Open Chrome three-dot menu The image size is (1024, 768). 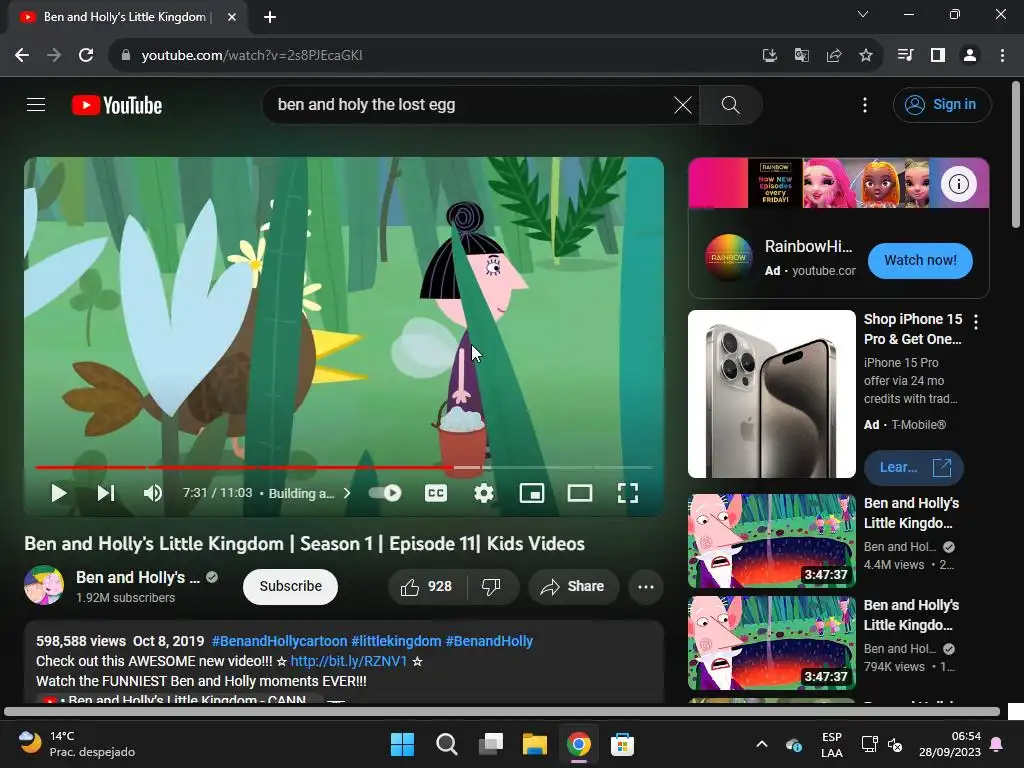1002,56
